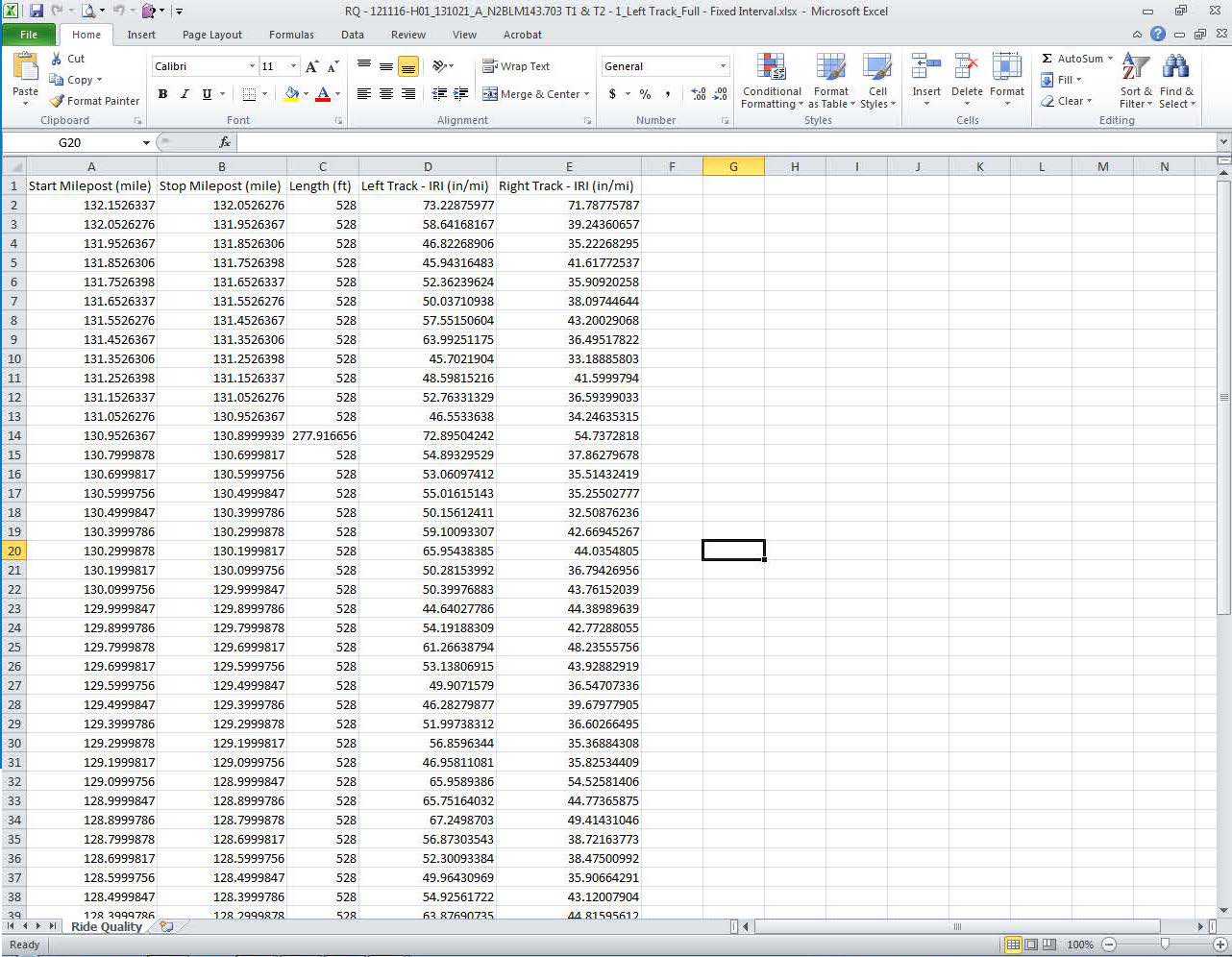This screenshot has width=1232, height=957.
Task: Click Decrease Decimal icon
Action: pos(720,94)
